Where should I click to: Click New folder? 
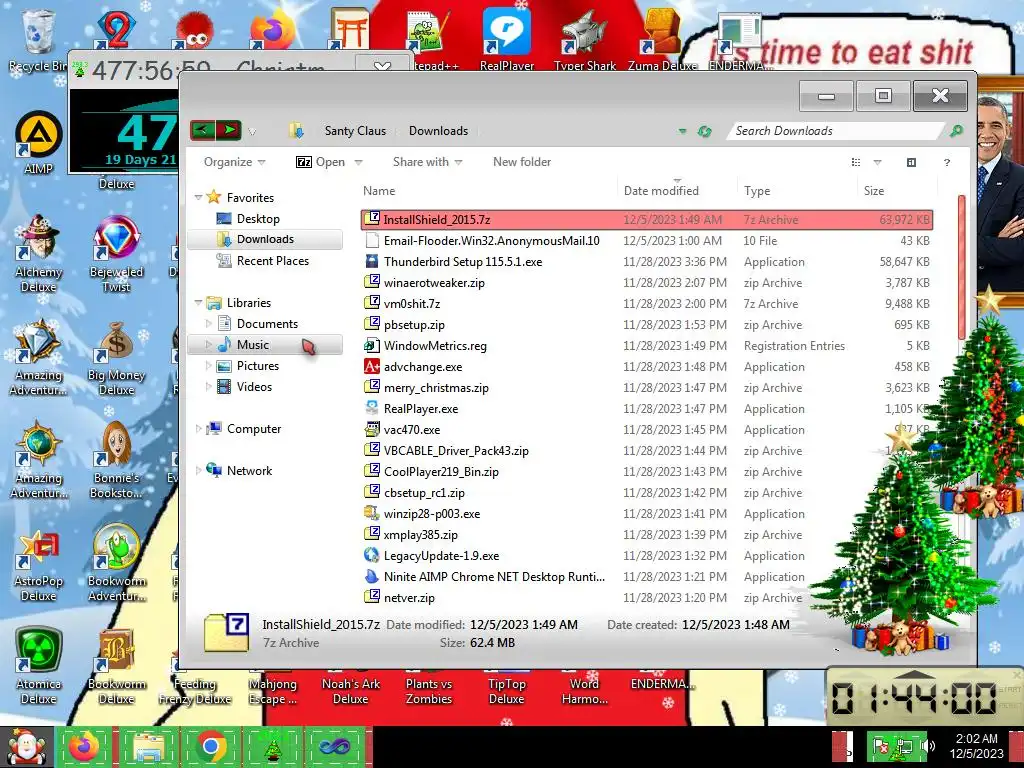(522, 162)
